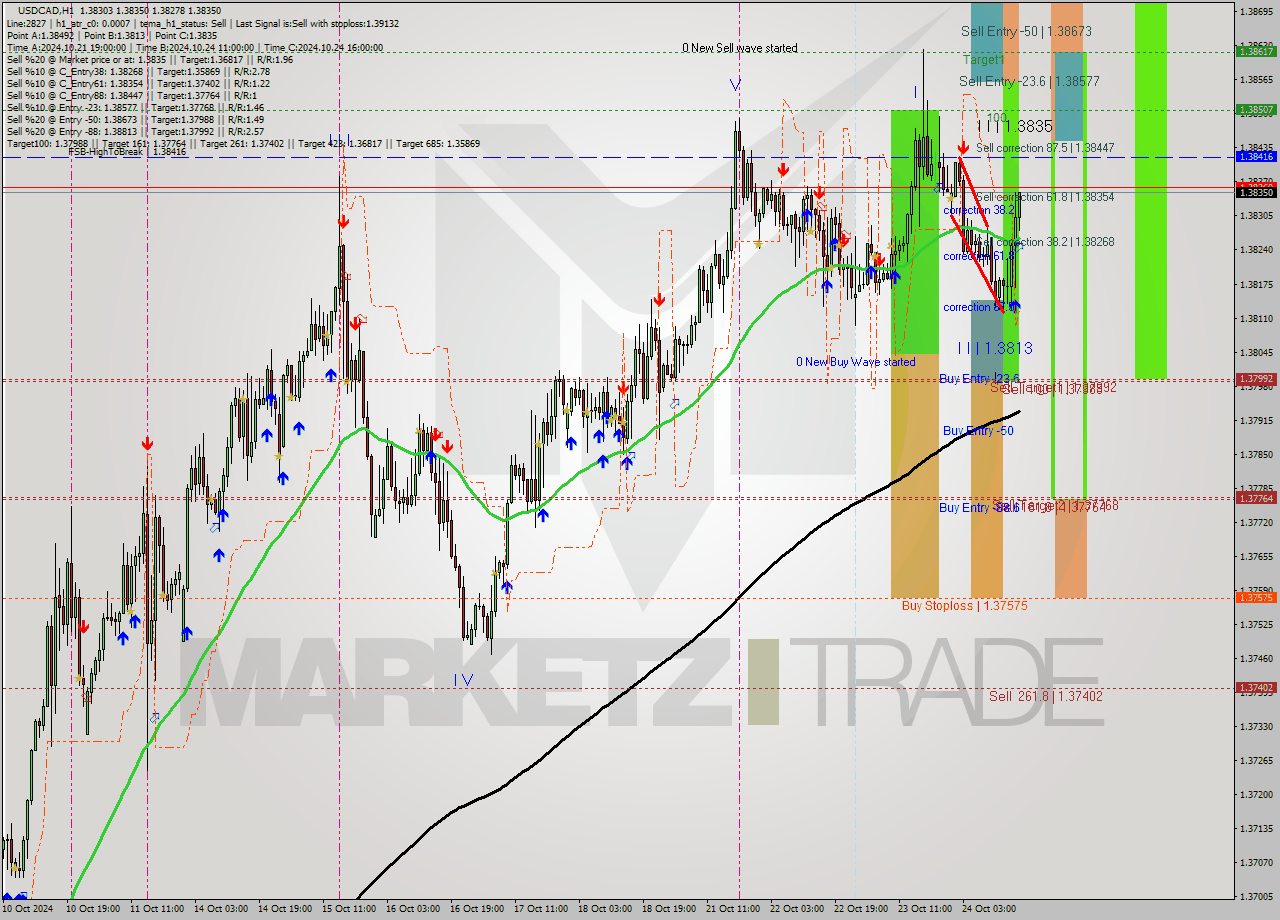
Task: Select the 'Sell %10 @ C_Entry38' line
Action: click(x=138, y=71)
